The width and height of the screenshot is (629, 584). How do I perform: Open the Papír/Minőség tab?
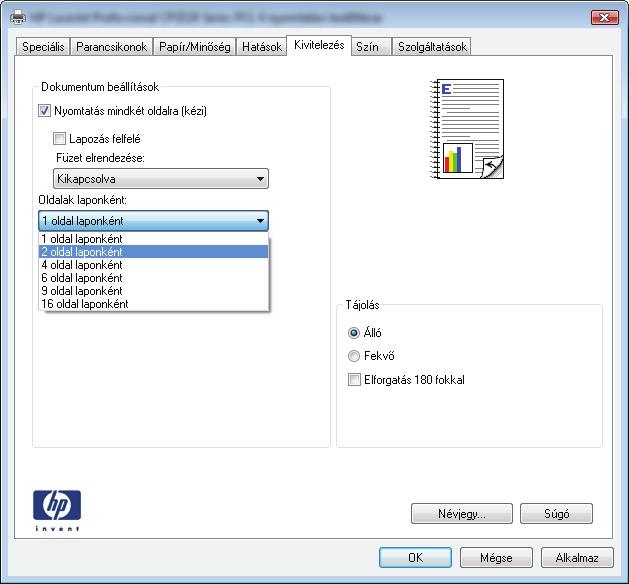tap(195, 47)
